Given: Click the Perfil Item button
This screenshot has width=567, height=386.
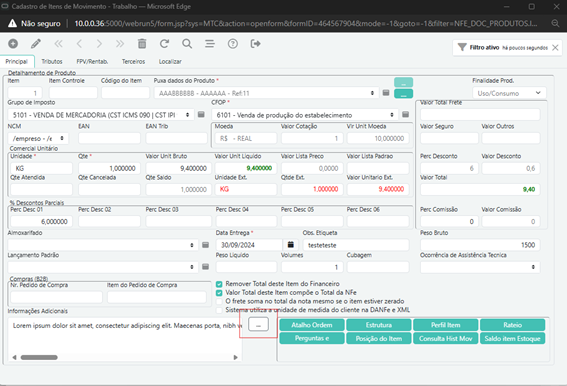Looking at the screenshot, I should click(446, 325).
